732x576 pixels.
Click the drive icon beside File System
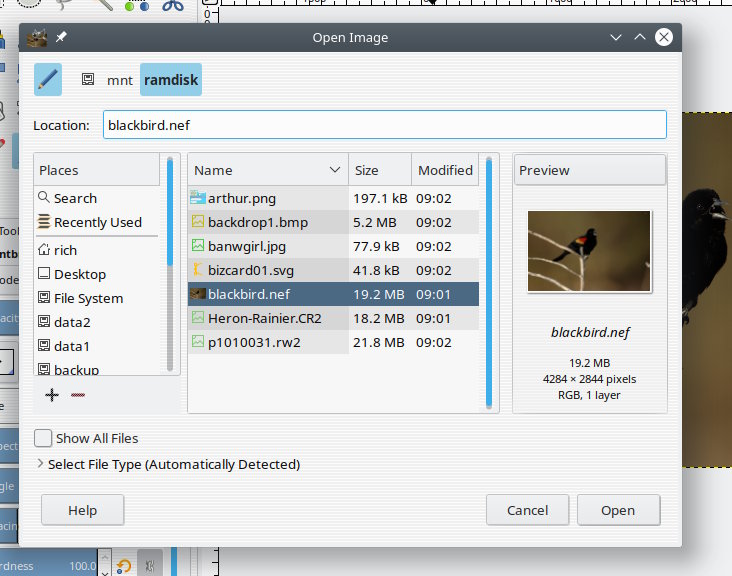pyautogui.click(x=43, y=297)
